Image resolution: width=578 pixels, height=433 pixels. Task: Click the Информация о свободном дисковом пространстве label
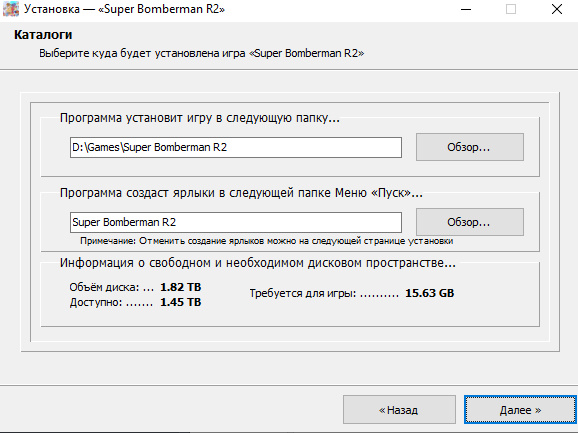pyautogui.click(x=258, y=263)
